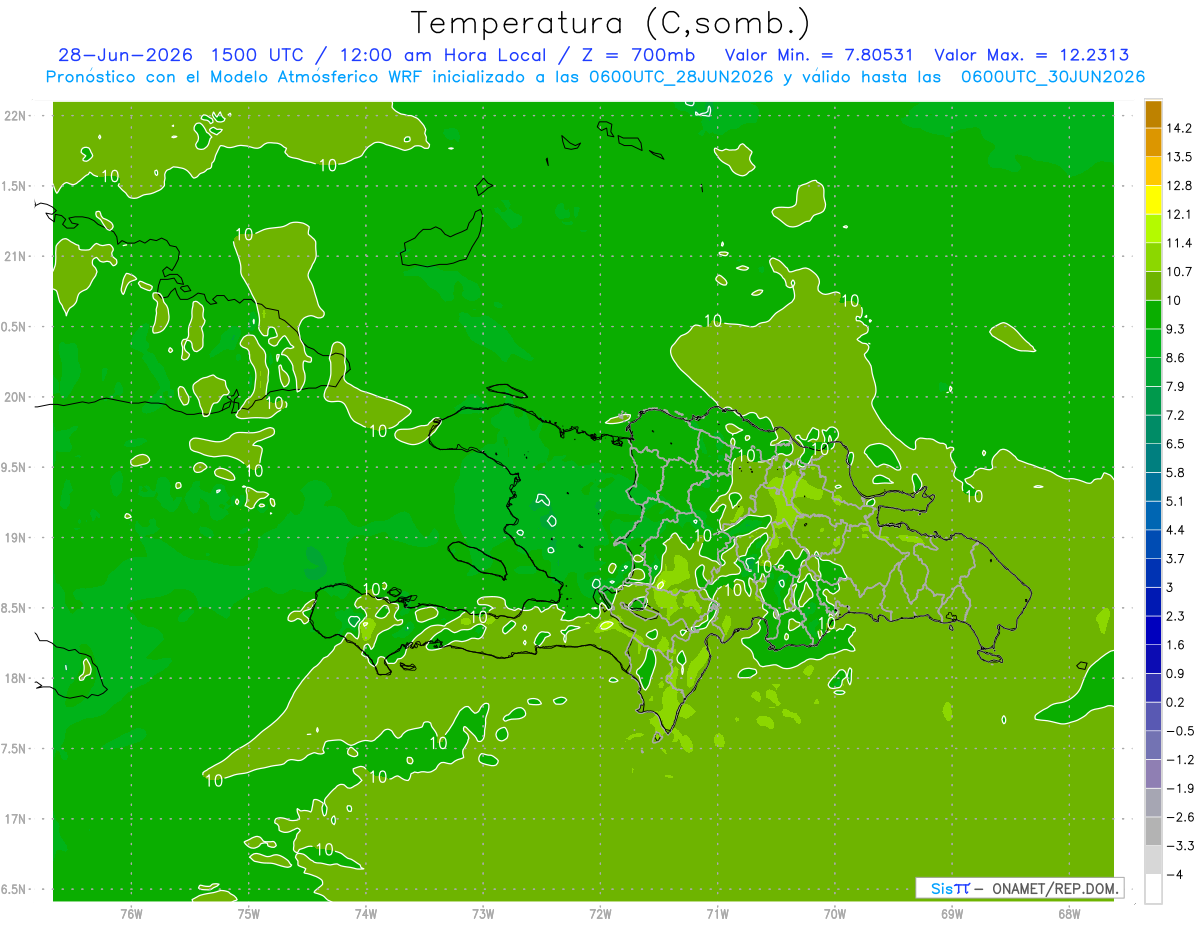
Task: Click the '70W' longitude axis label
Action: [x=835, y=914]
